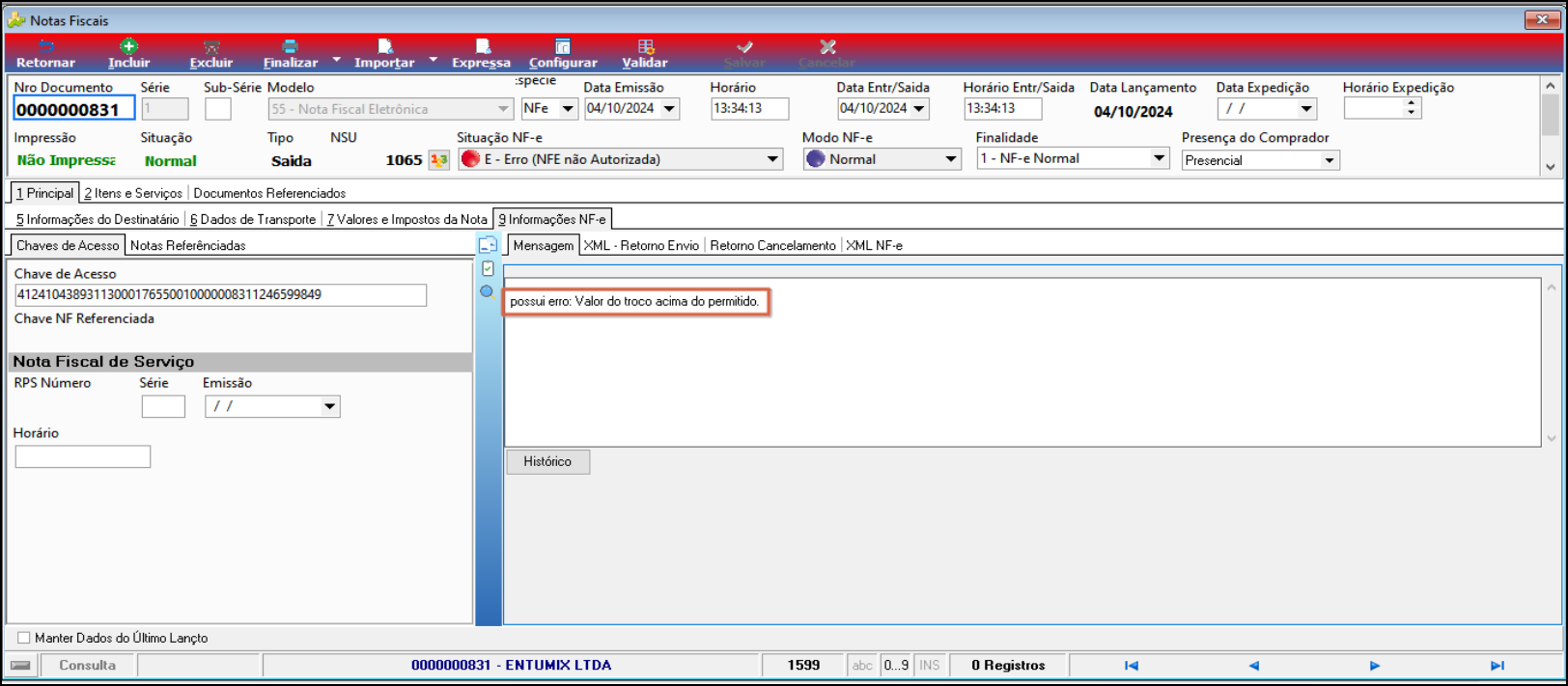
Task: Open the Presença do Comprador dropdown
Action: [1330, 160]
